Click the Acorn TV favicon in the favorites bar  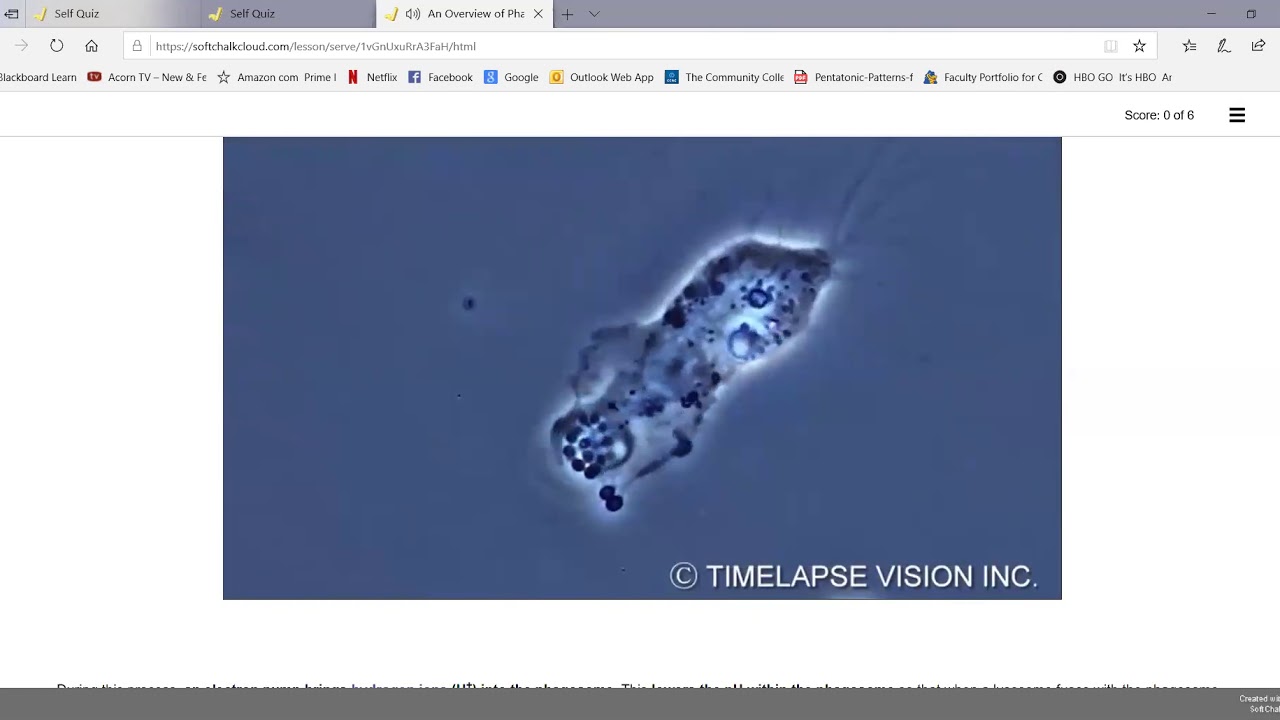pos(94,77)
